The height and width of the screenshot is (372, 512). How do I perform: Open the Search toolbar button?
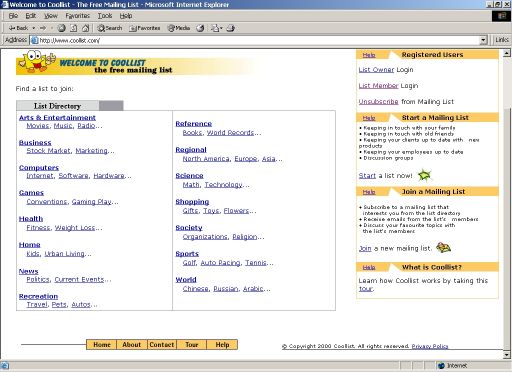[x=110, y=28]
